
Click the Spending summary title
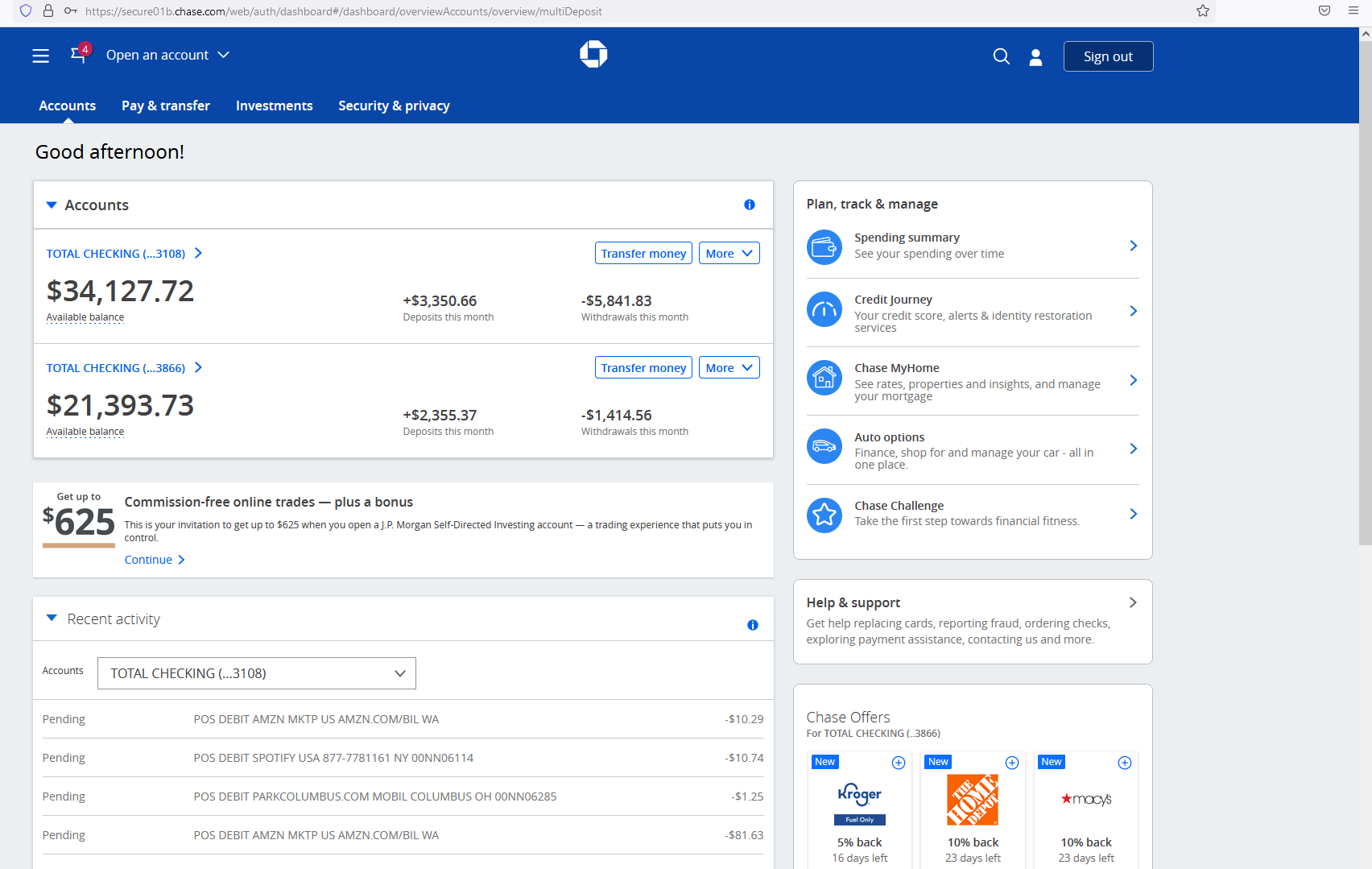[907, 238]
